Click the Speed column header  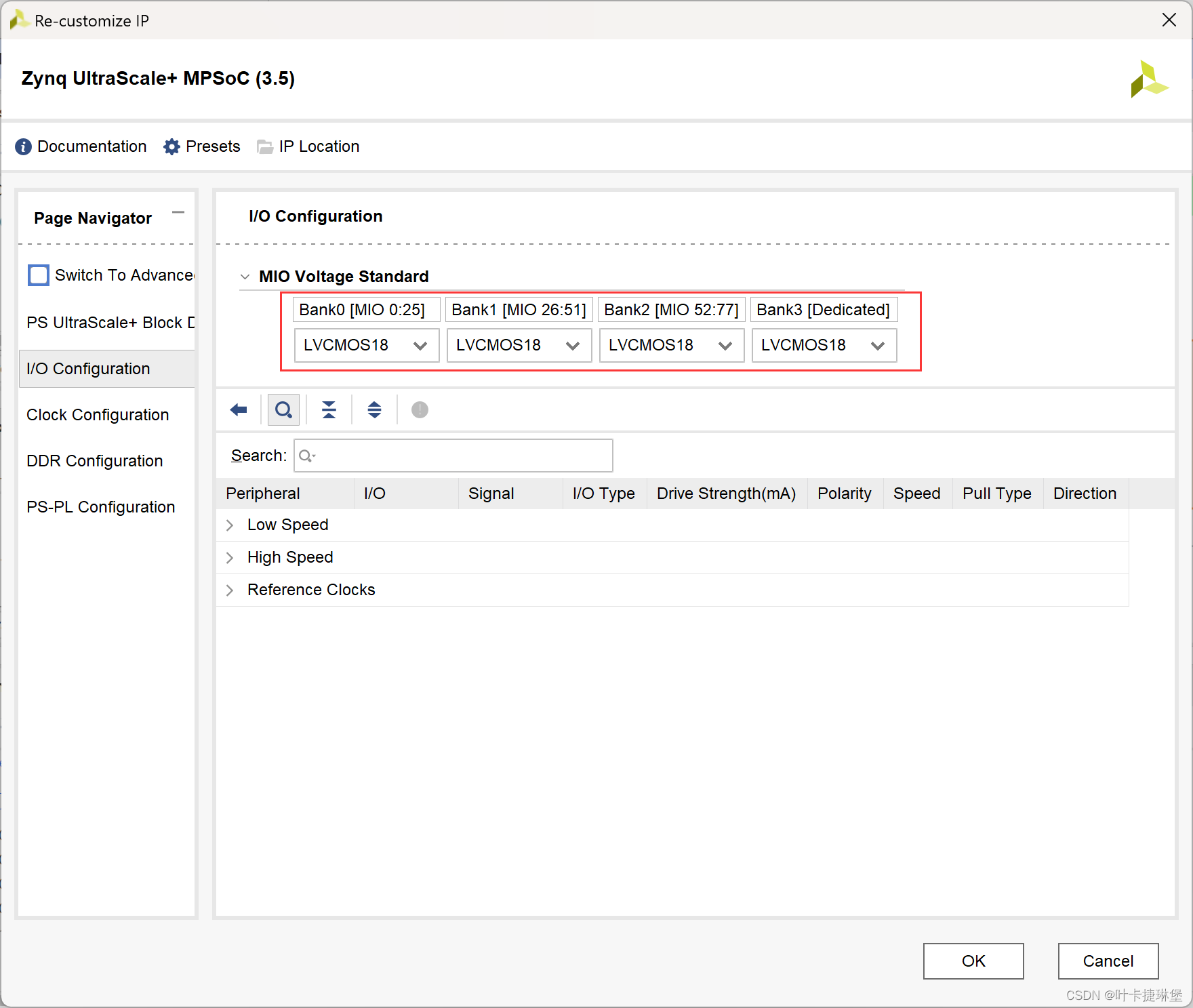[918, 493]
